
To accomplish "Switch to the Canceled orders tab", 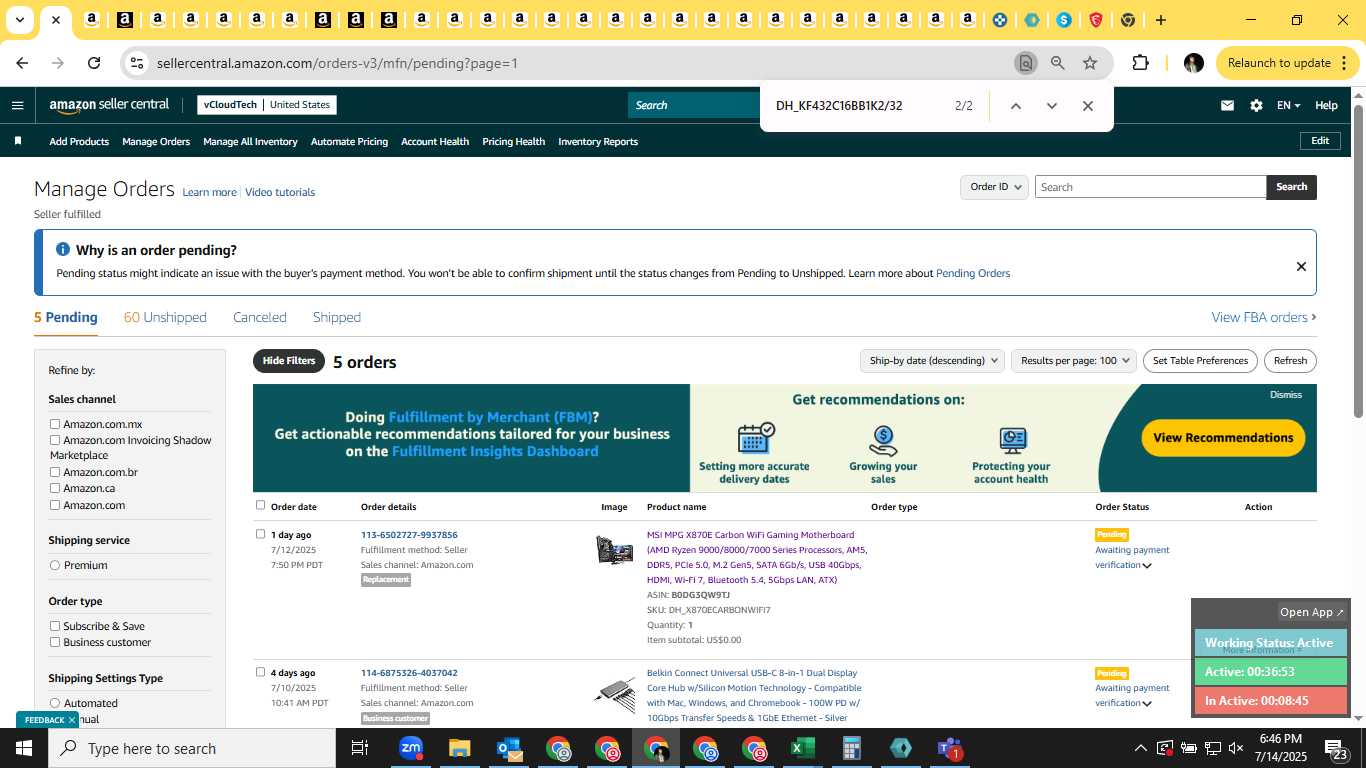I will (260, 317).
